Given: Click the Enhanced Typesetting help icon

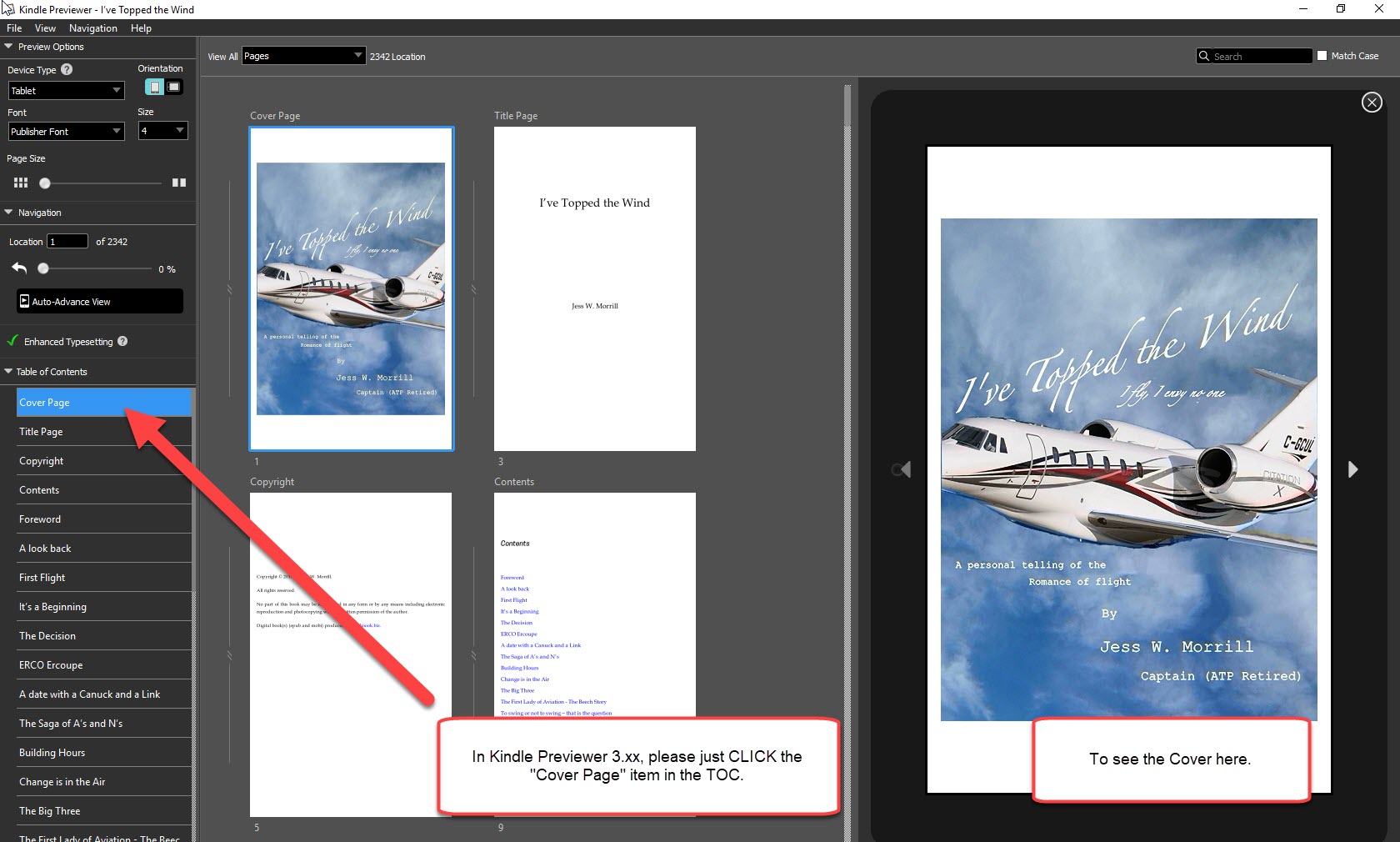Looking at the screenshot, I should point(122,341).
